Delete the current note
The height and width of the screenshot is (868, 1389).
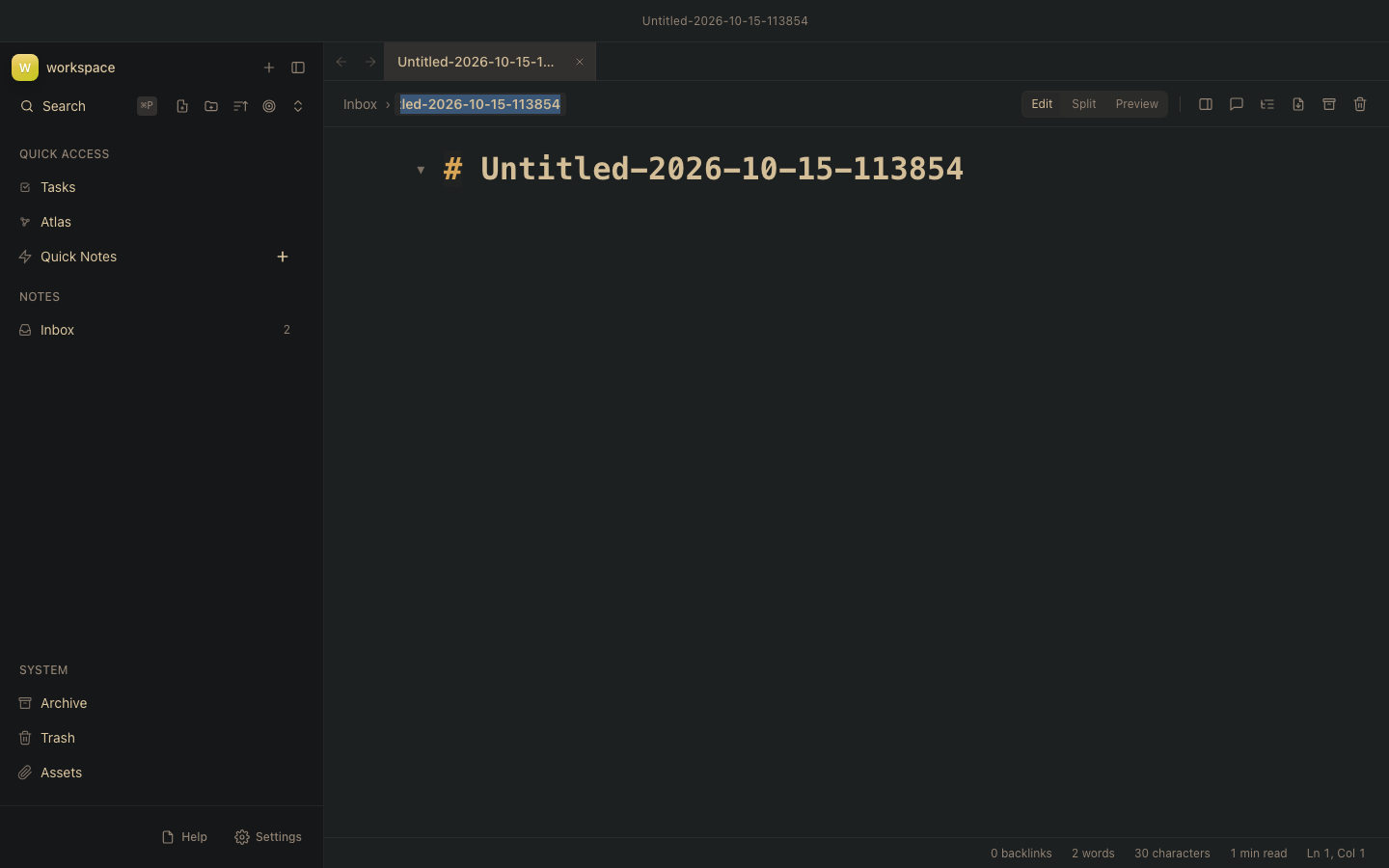(x=1360, y=104)
